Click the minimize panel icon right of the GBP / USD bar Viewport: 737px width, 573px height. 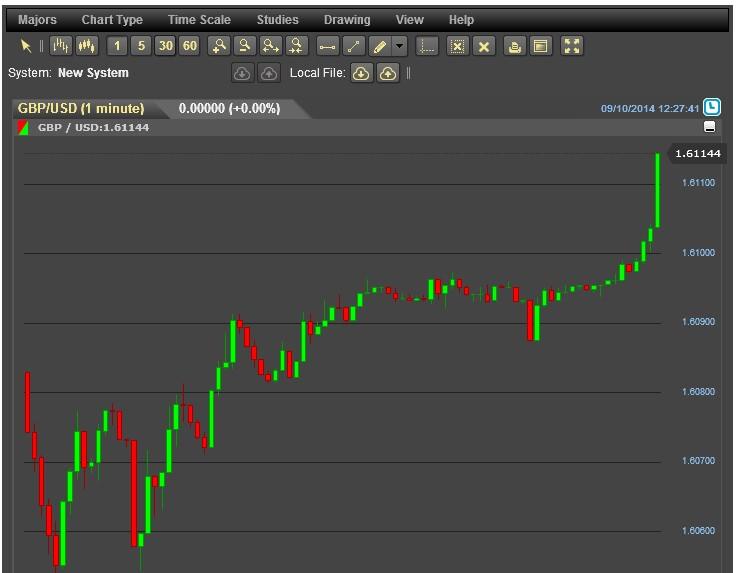pyautogui.click(x=710, y=126)
